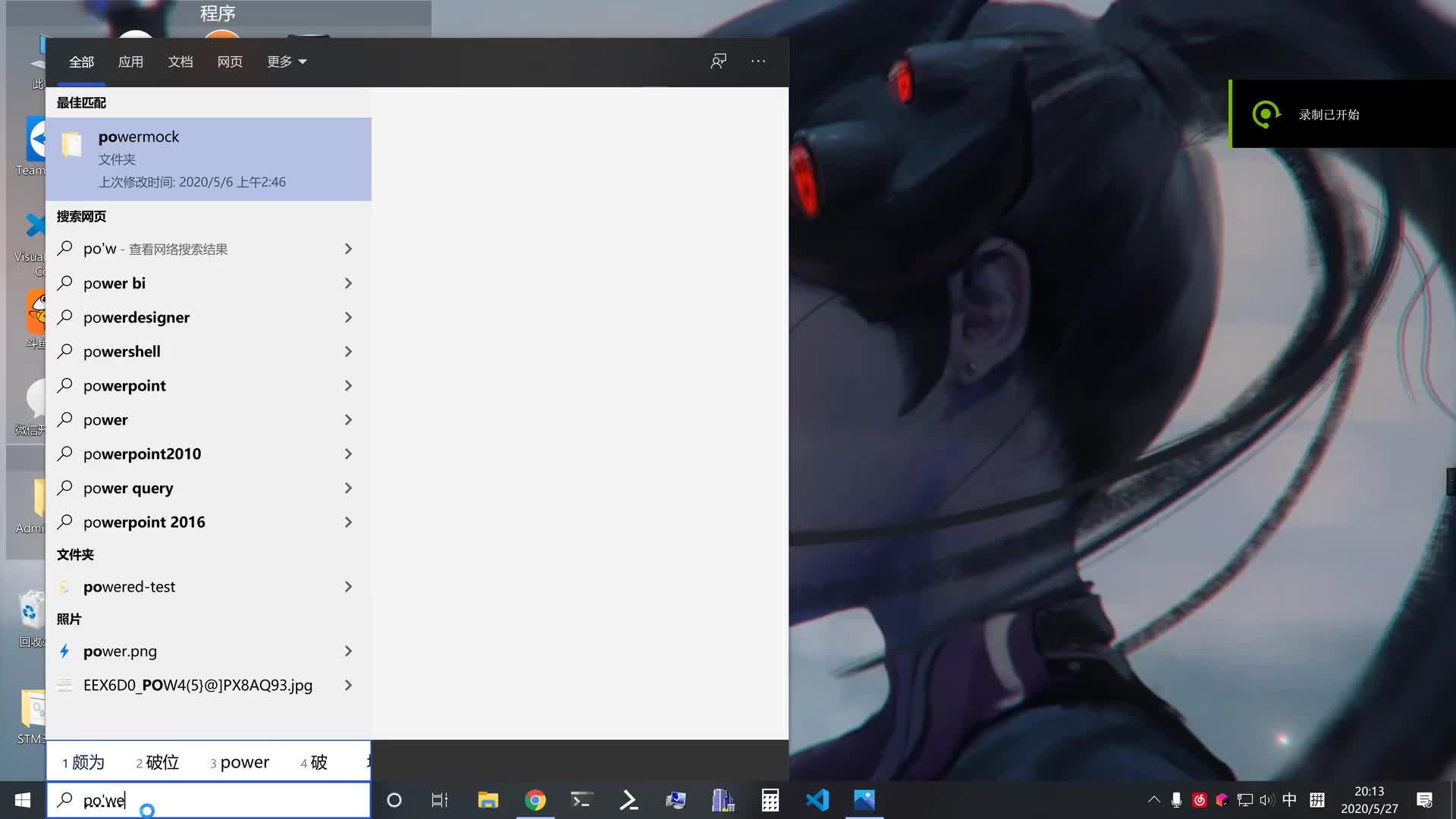This screenshot has width=1456, height=819.
Task: Search the web for powerpoint 2016
Action: point(209,522)
